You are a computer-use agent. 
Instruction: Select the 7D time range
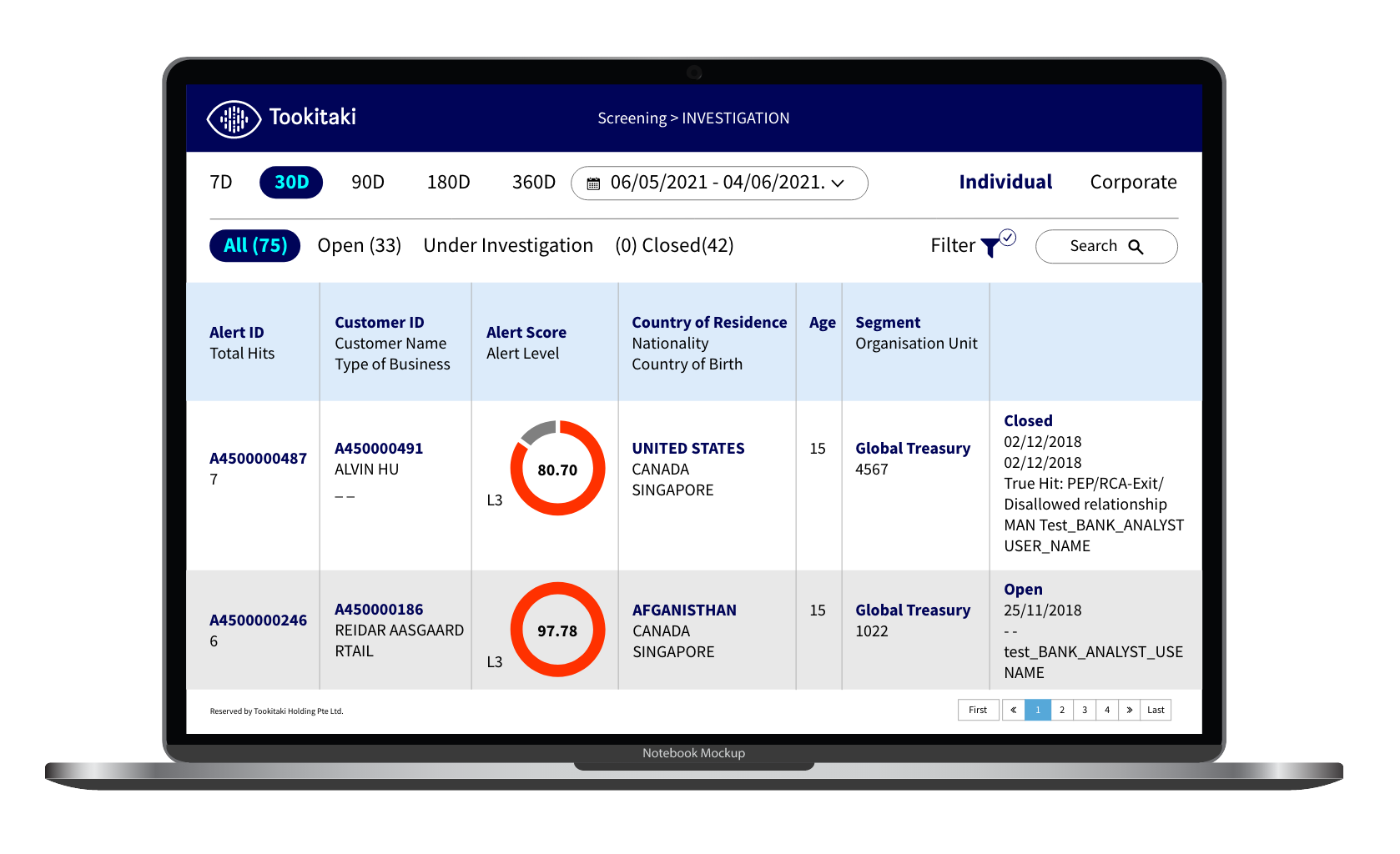[x=221, y=182]
